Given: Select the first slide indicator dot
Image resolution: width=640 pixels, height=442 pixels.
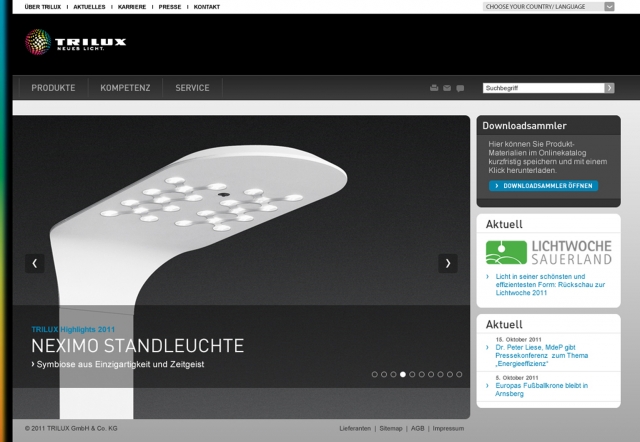Looking at the screenshot, I should point(375,374).
